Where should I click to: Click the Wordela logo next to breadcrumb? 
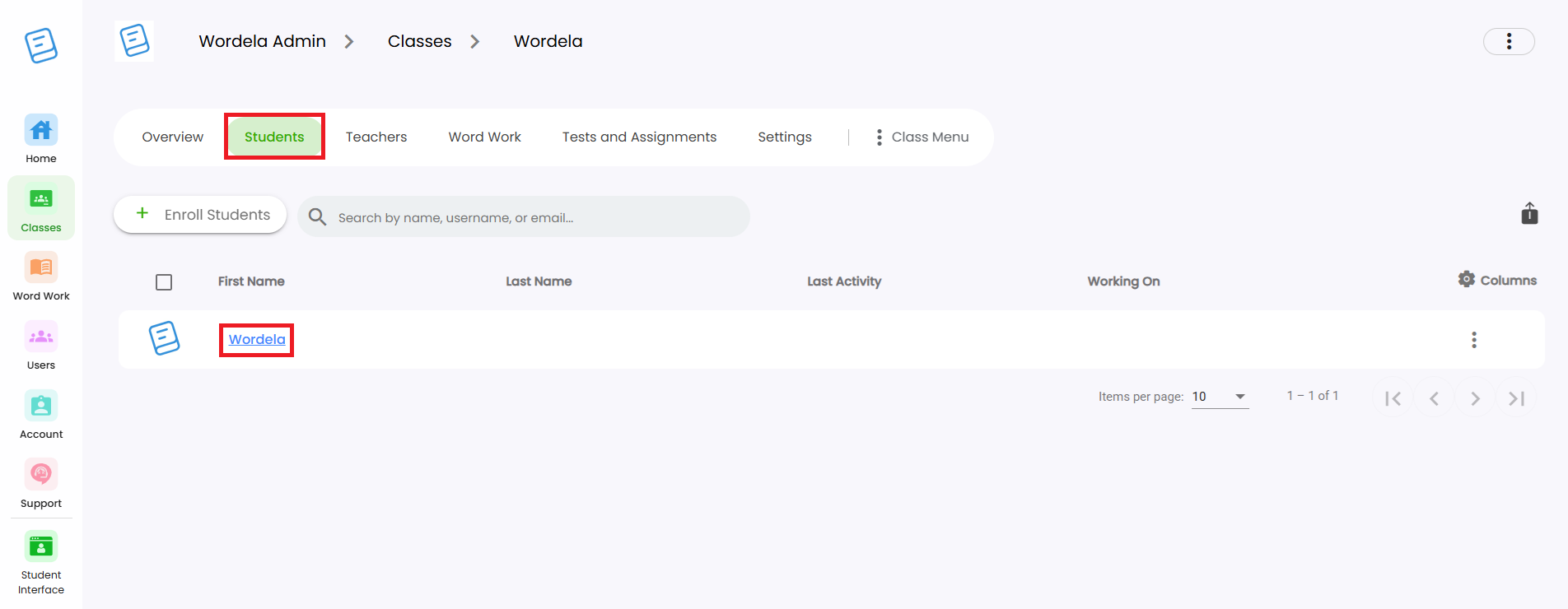click(x=134, y=40)
